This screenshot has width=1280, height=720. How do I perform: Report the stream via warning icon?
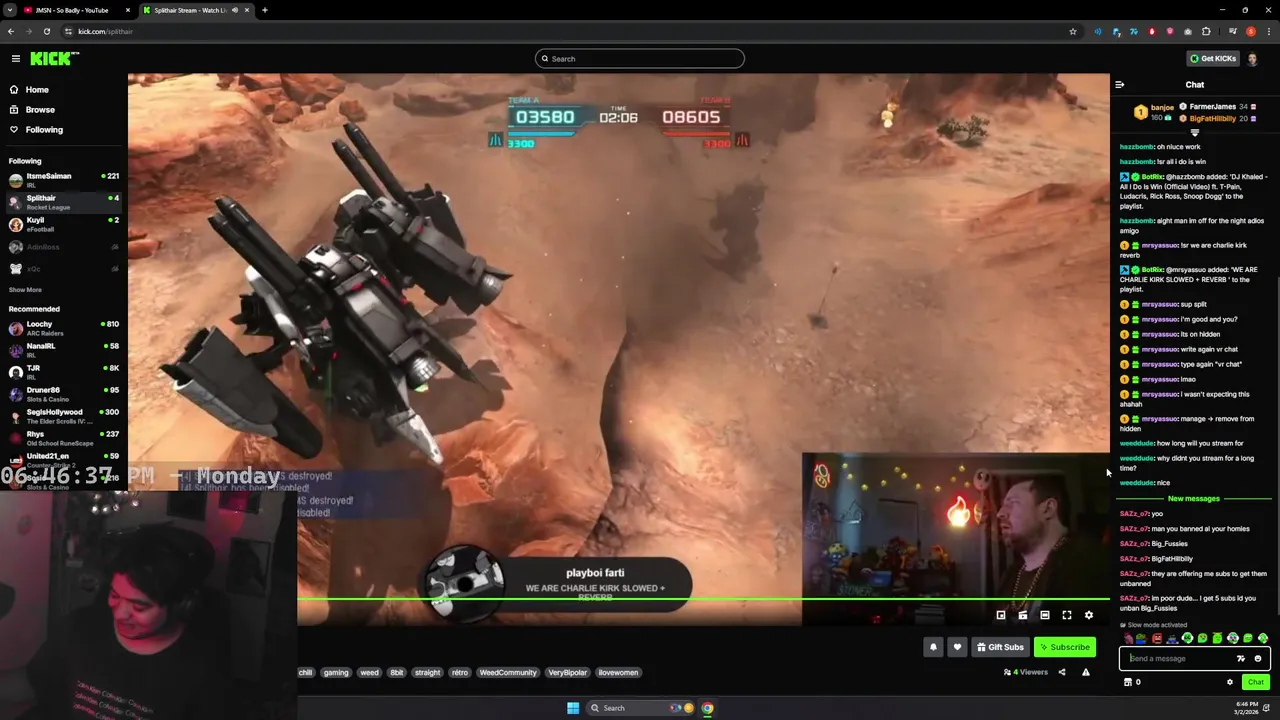(1086, 673)
